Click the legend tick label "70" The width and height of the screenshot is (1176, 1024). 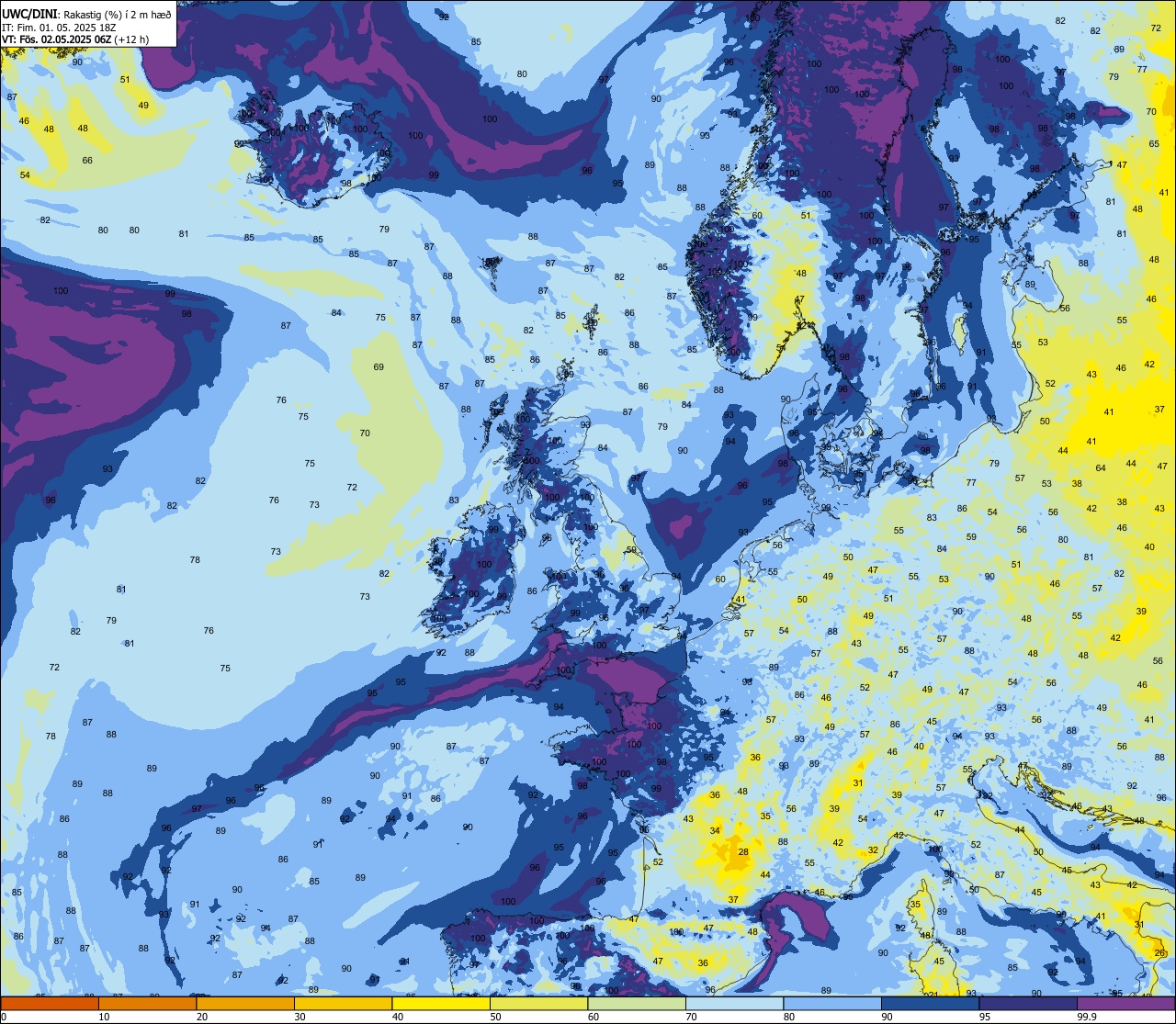(691, 1017)
